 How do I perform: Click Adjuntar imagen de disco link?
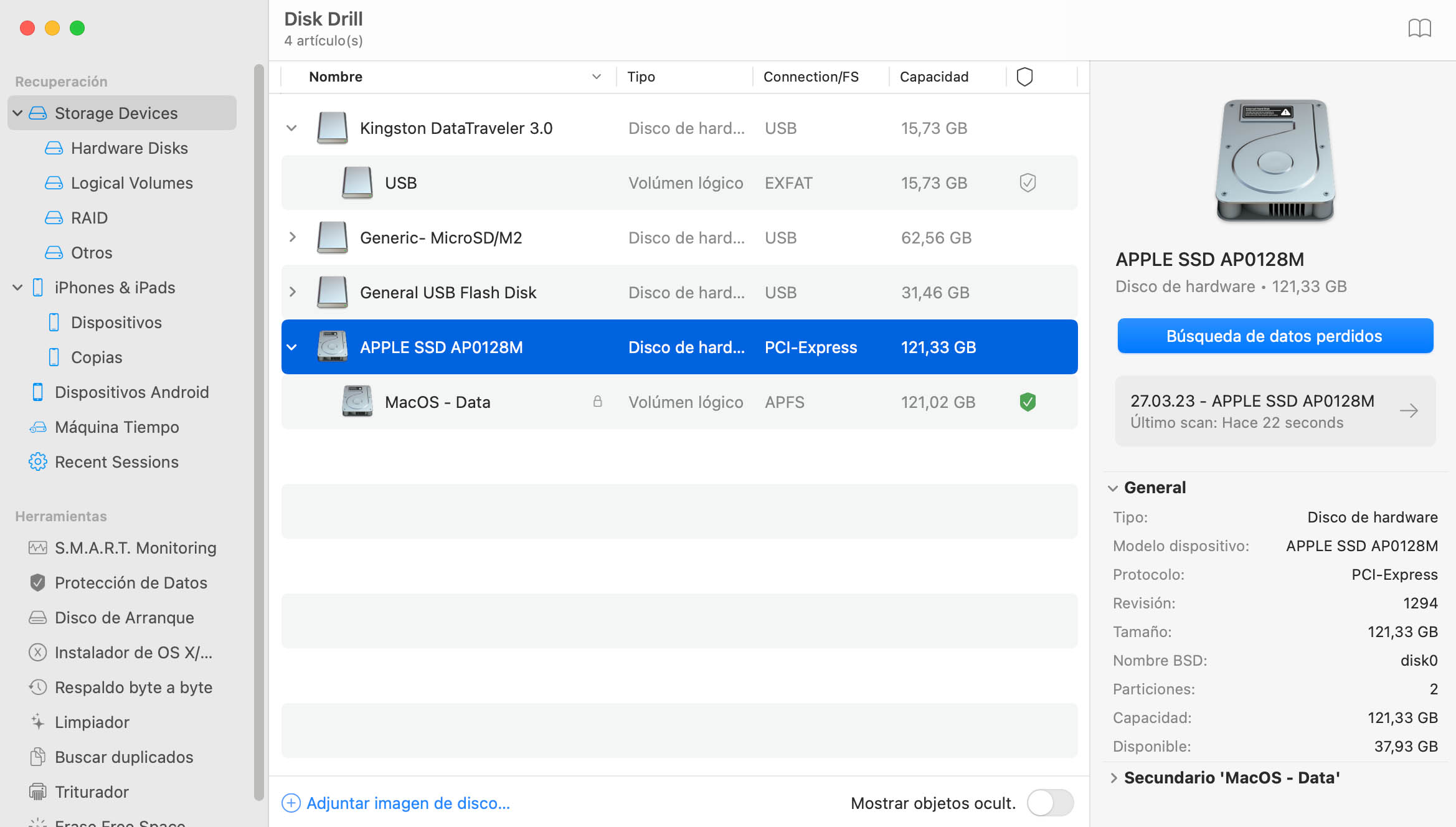[x=408, y=803]
